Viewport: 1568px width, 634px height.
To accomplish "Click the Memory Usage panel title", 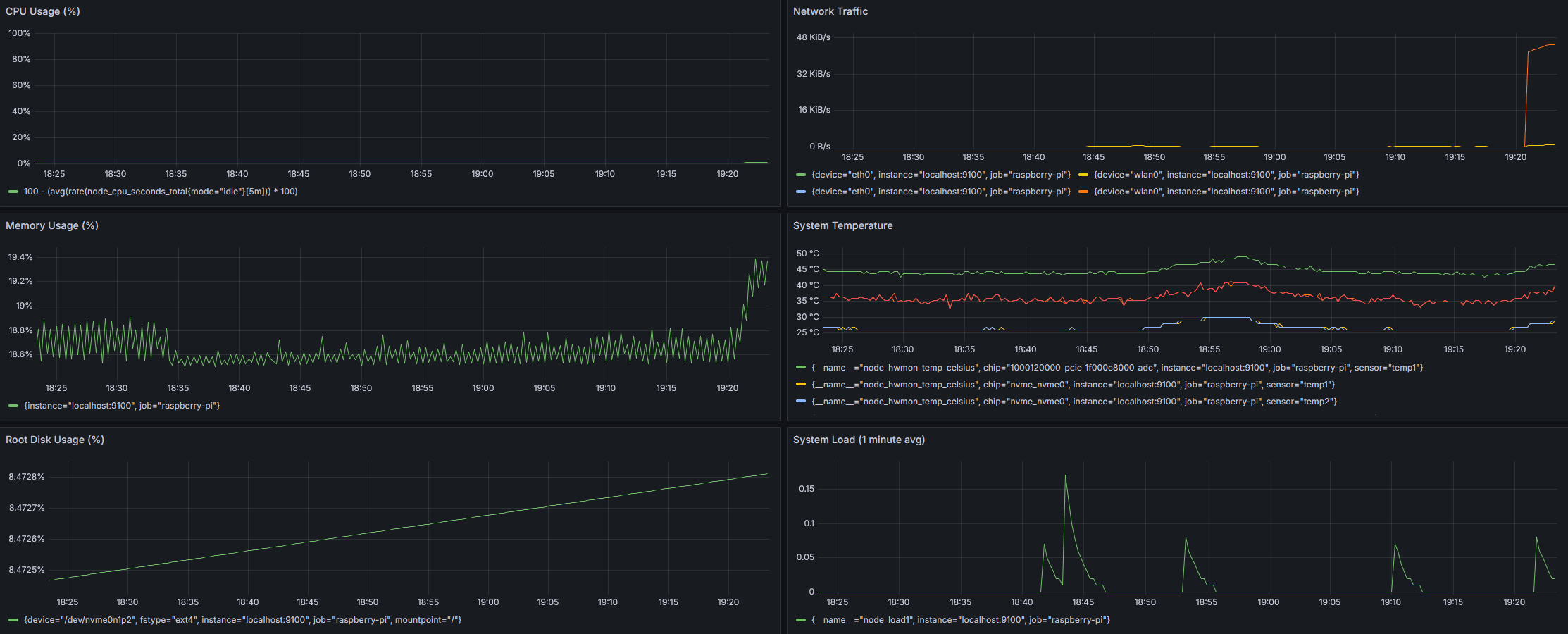I will point(51,225).
